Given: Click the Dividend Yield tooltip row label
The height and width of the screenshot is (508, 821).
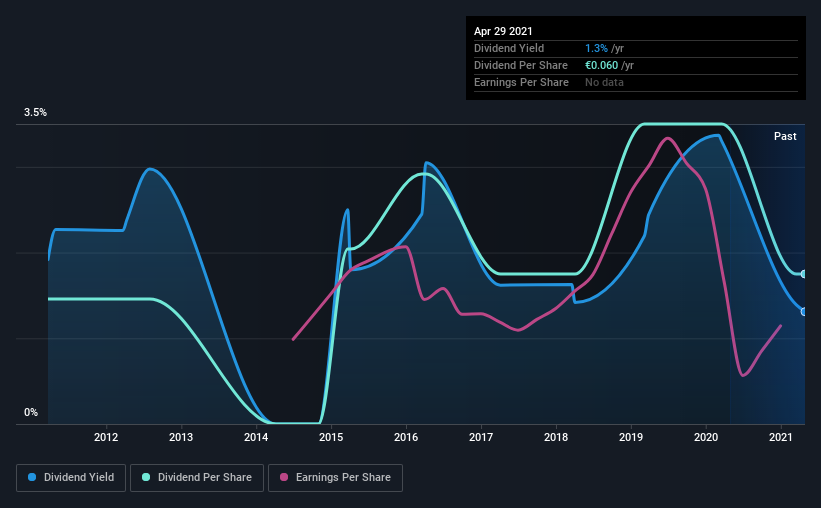Looking at the screenshot, I should point(509,48).
